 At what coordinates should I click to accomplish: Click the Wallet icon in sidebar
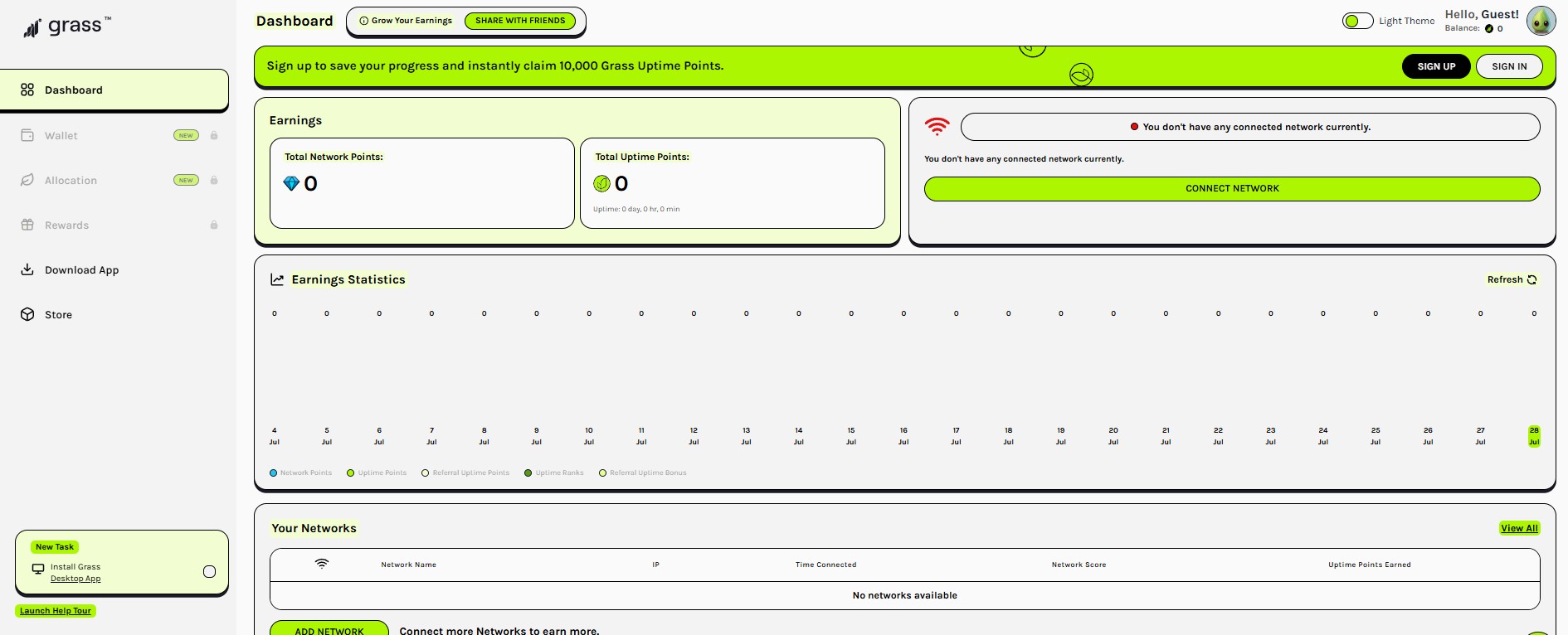[27, 135]
